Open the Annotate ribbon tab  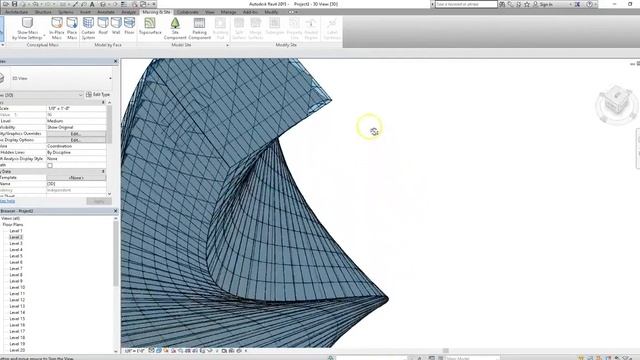point(106,12)
